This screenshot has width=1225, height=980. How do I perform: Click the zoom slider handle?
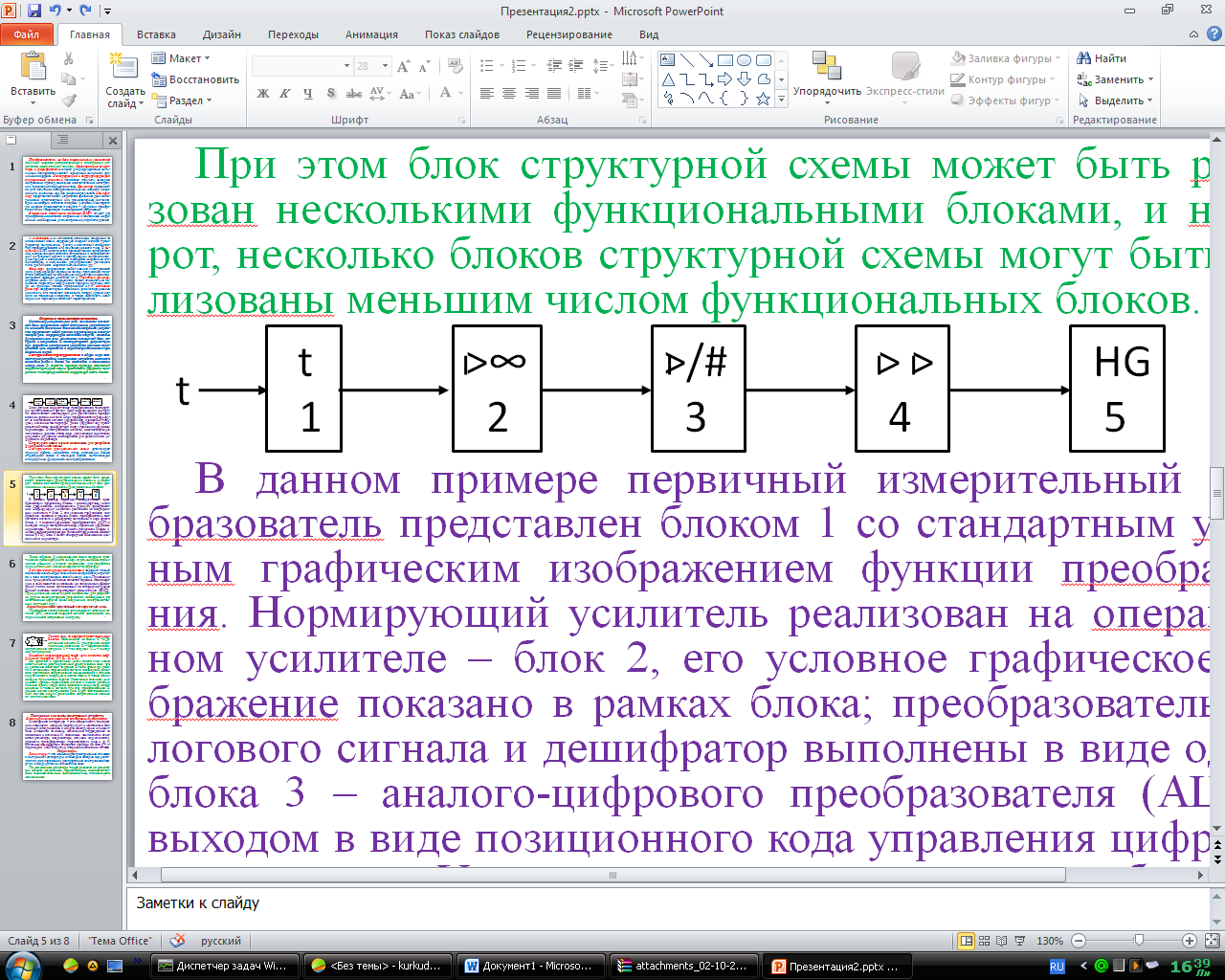tap(1138, 941)
